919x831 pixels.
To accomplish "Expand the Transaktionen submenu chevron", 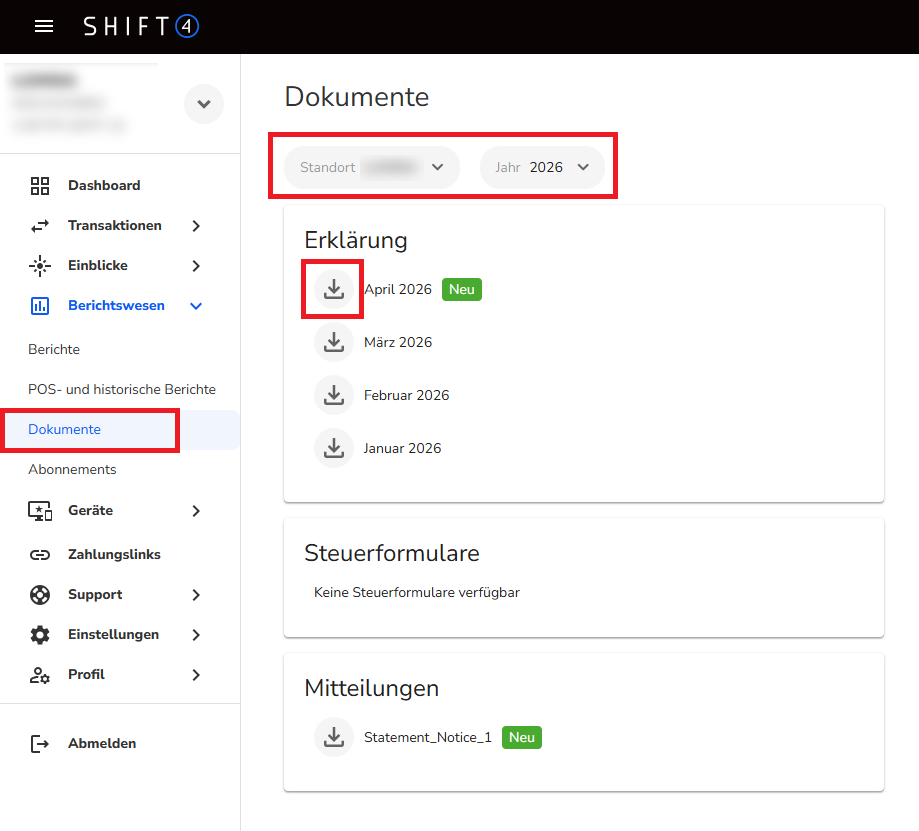I will coord(196,226).
